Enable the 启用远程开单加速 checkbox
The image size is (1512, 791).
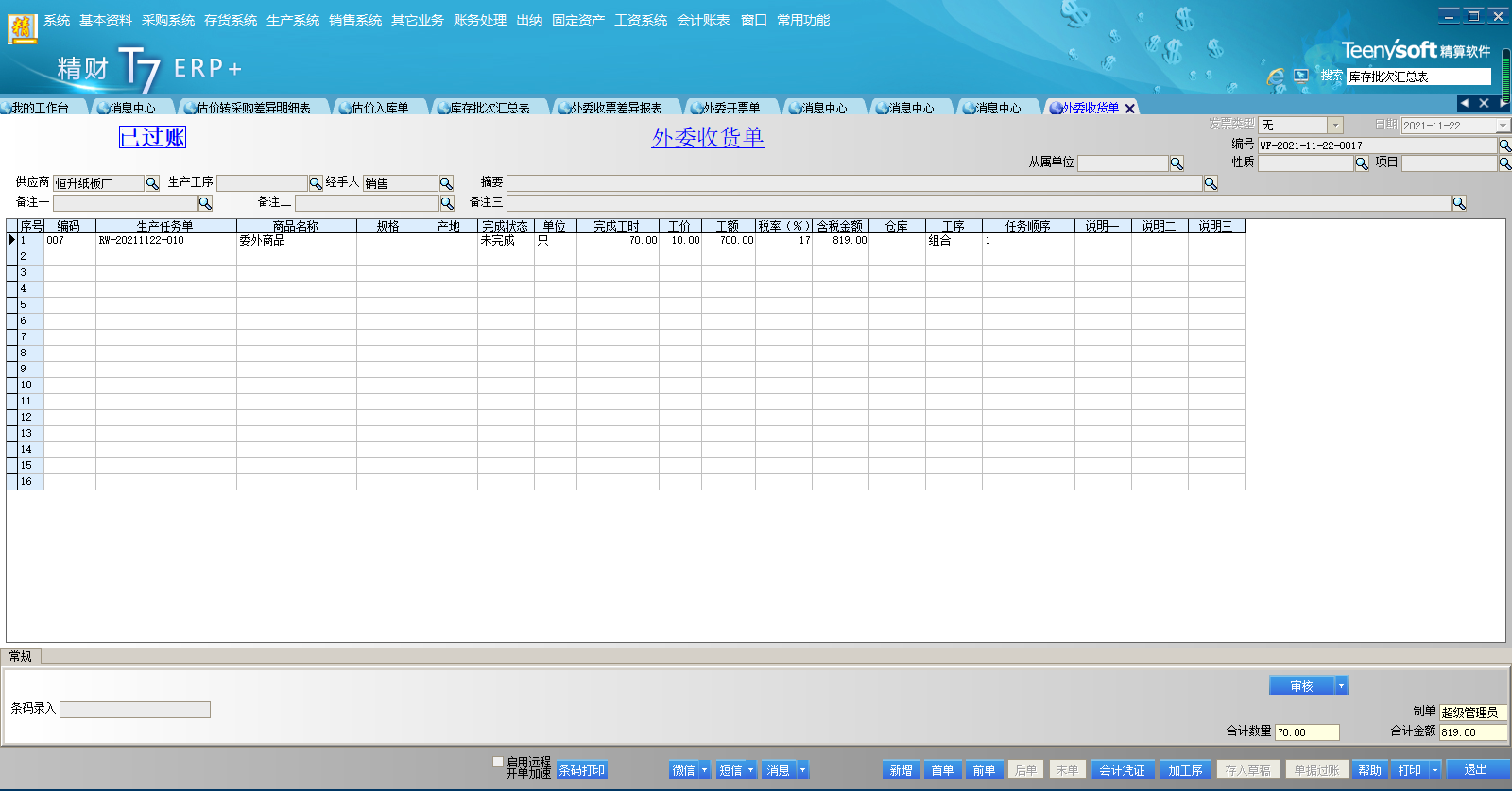[x=498, y=762]
